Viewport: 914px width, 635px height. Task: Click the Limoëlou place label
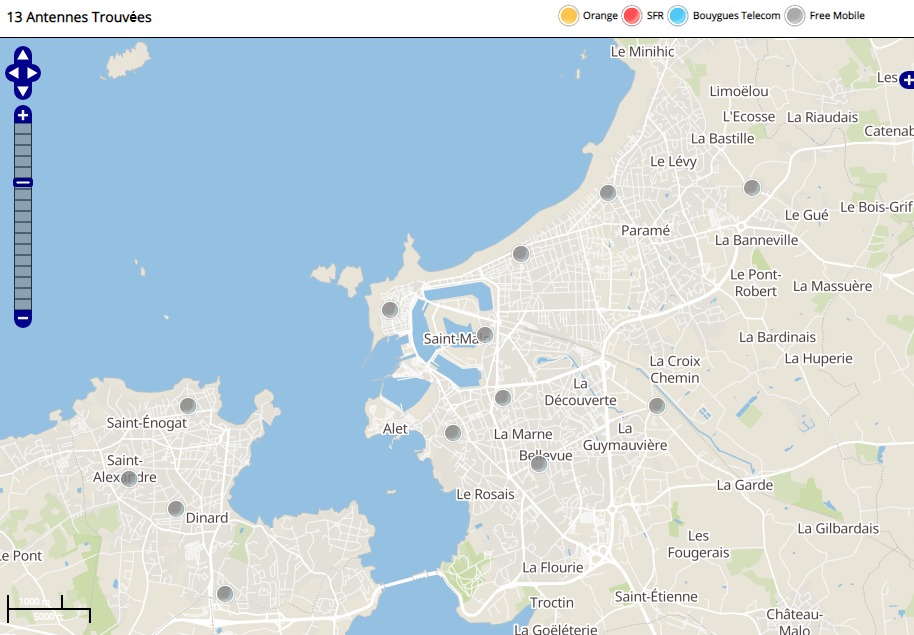[x=739, y=92]
